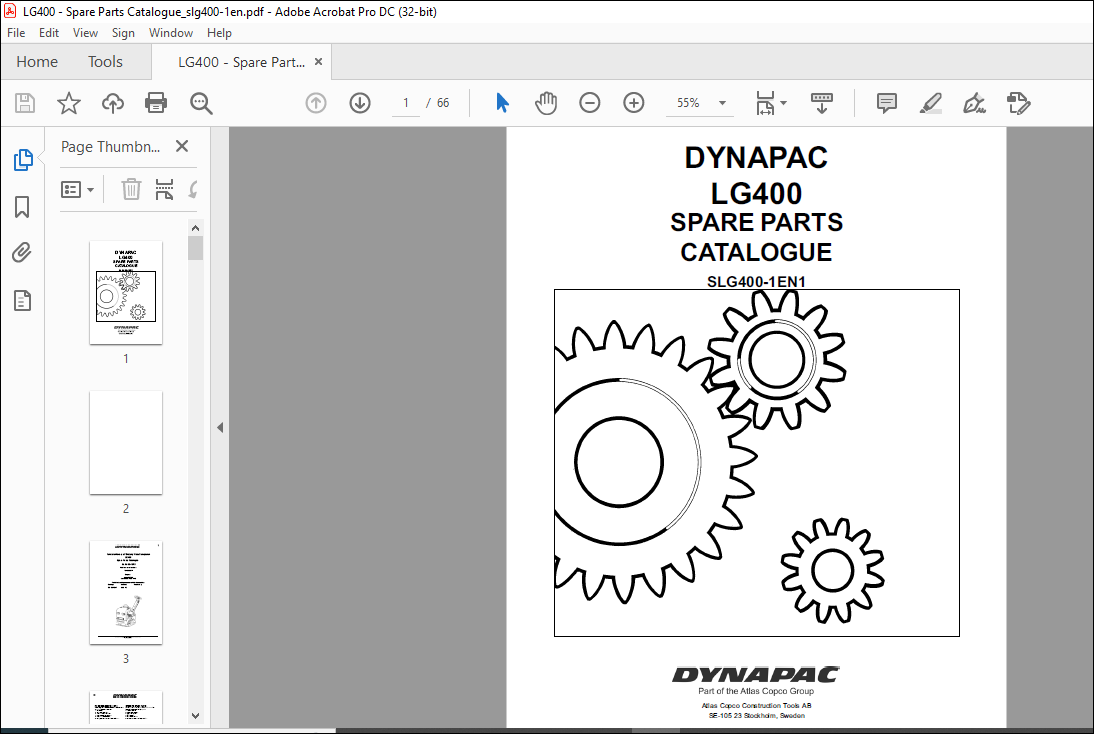Go to next page arrow

(x=360, y=103)
